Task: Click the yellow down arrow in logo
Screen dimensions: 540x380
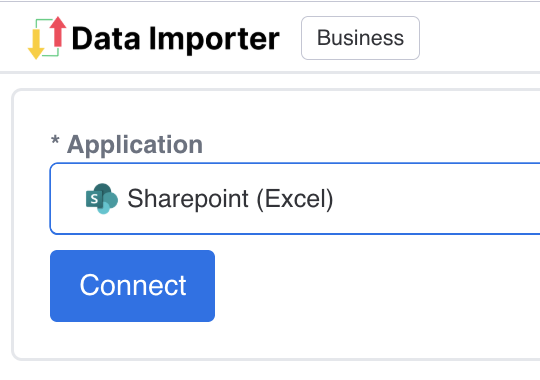Action: 36,44
